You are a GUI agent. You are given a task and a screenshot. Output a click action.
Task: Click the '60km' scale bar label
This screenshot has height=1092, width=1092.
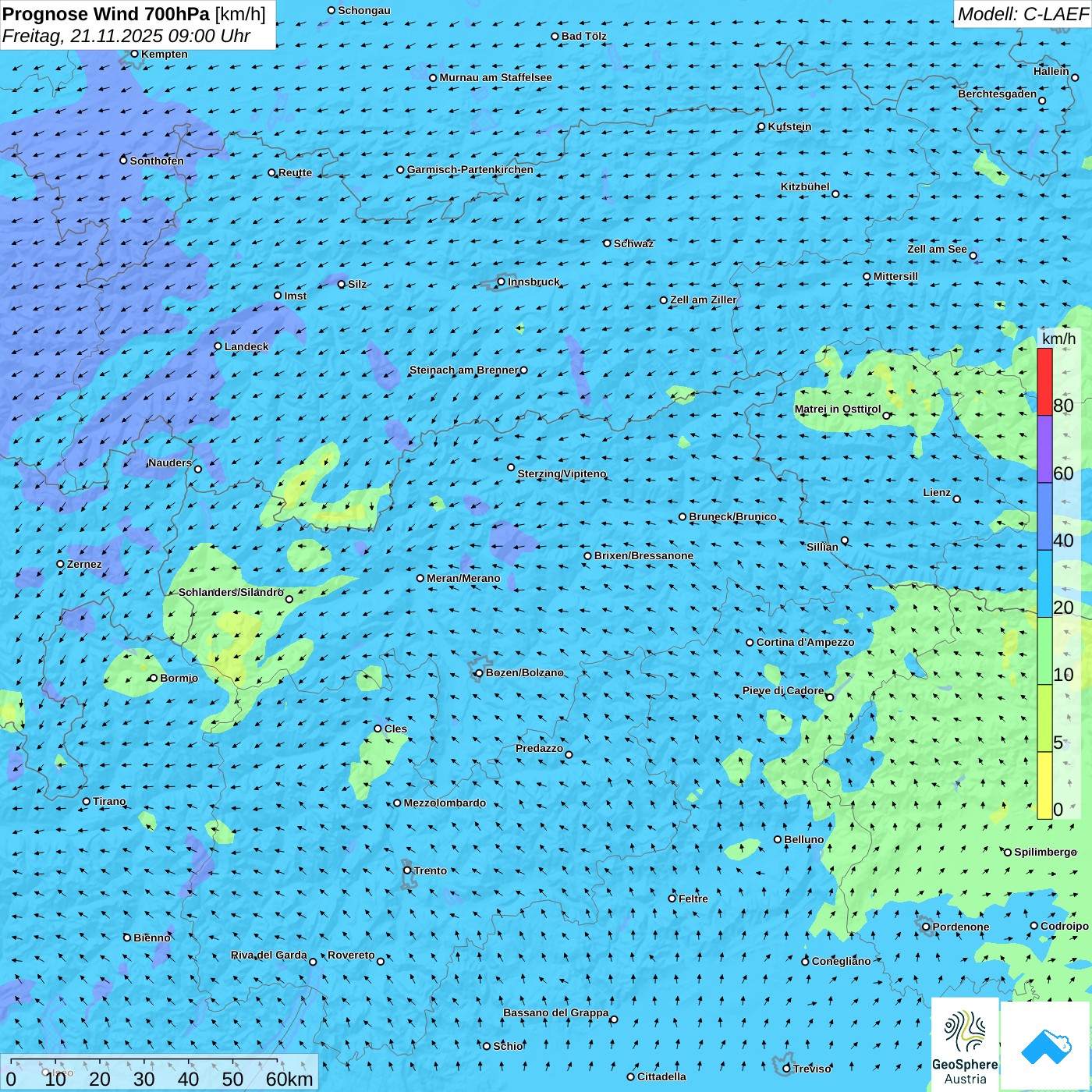coord(289,1079)
